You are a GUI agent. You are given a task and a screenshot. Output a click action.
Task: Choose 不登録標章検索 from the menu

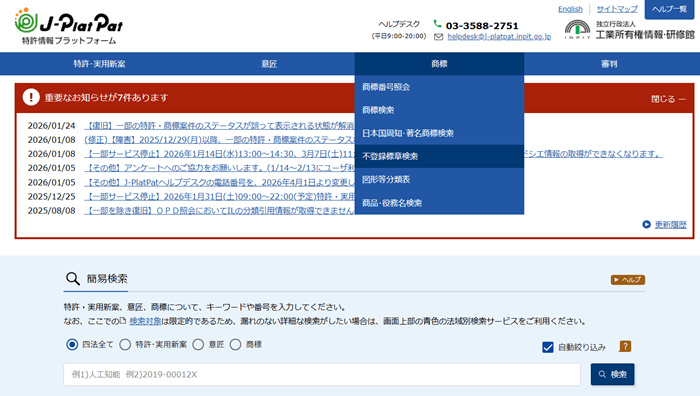click(x=439, y=156)
